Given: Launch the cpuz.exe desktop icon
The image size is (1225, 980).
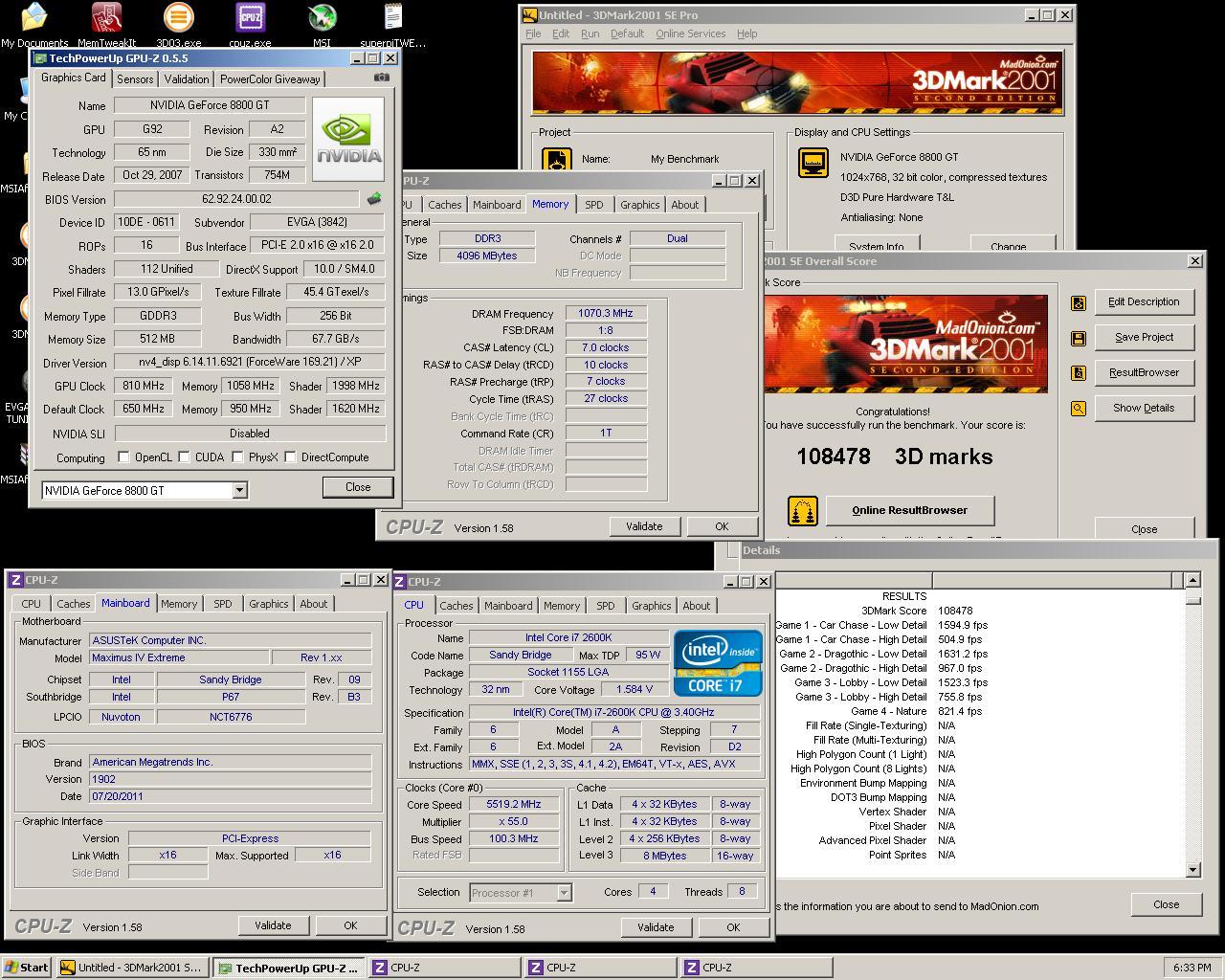Looking at the screenshot, I should (x=250, y=24).
